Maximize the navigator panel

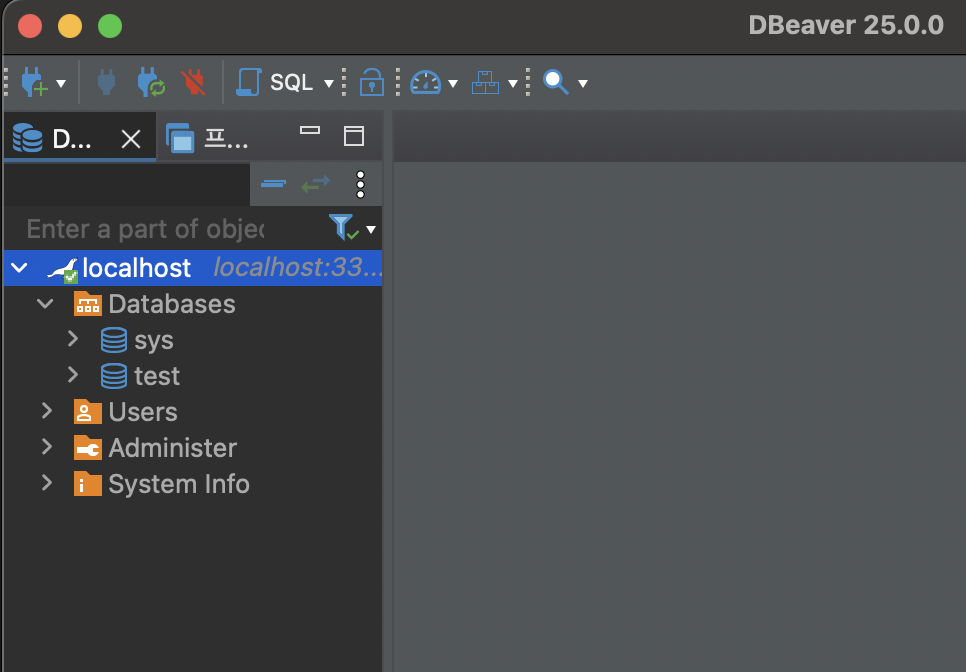pyautogui.click(x=354, y=136)
